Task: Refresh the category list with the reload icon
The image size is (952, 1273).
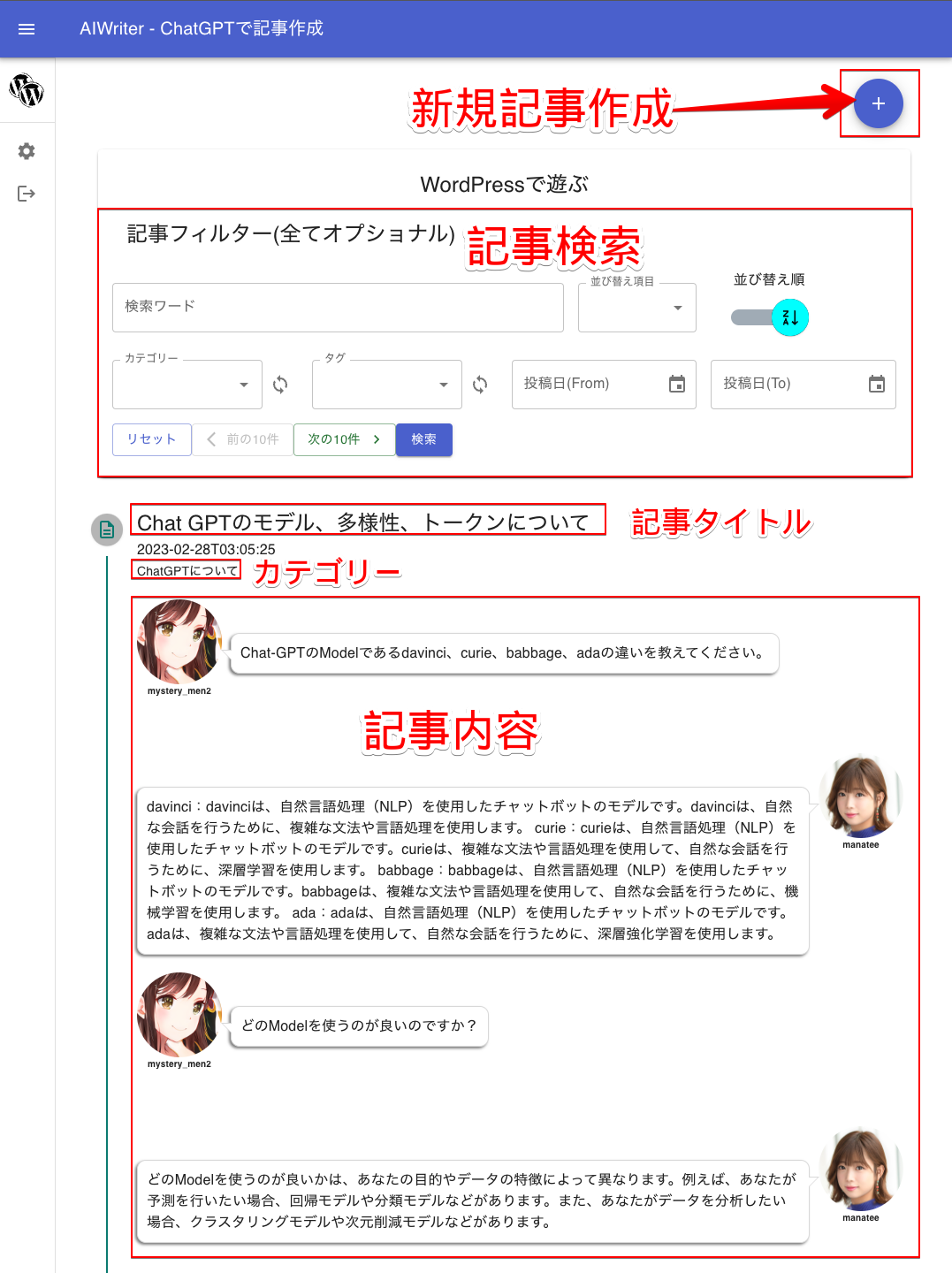Action: [x=280, y=385]
